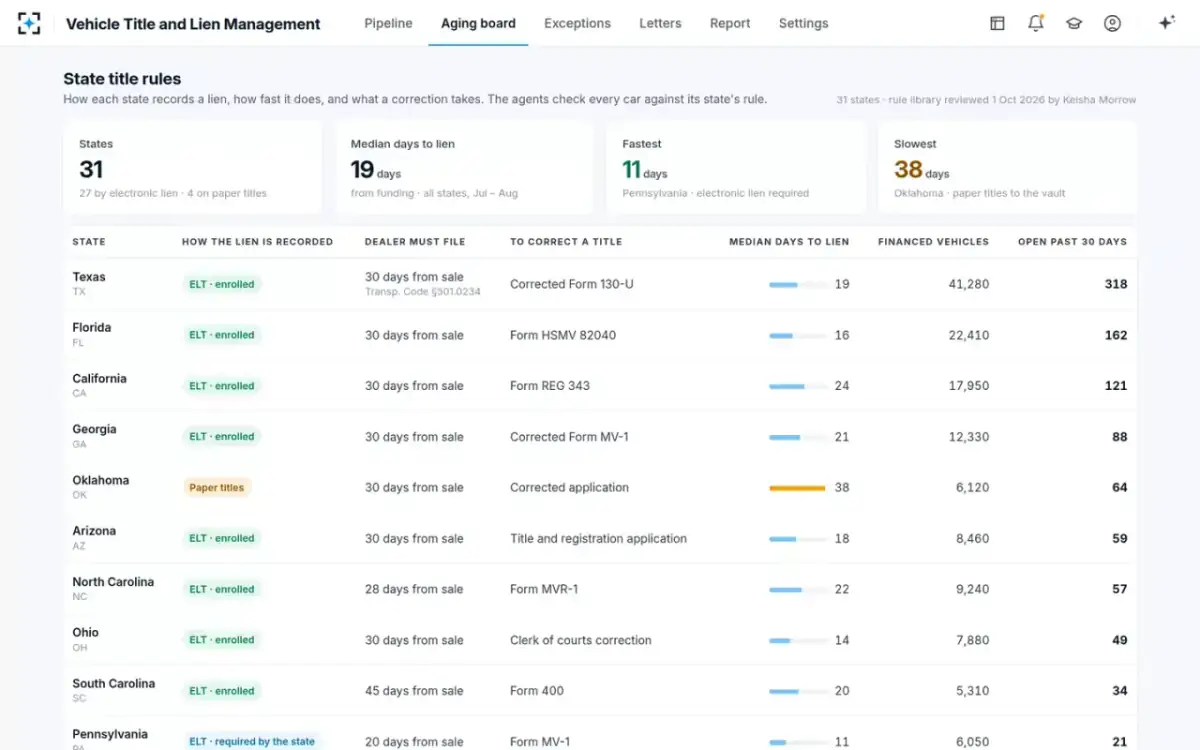View the Report tab

(x=730, y=23)
